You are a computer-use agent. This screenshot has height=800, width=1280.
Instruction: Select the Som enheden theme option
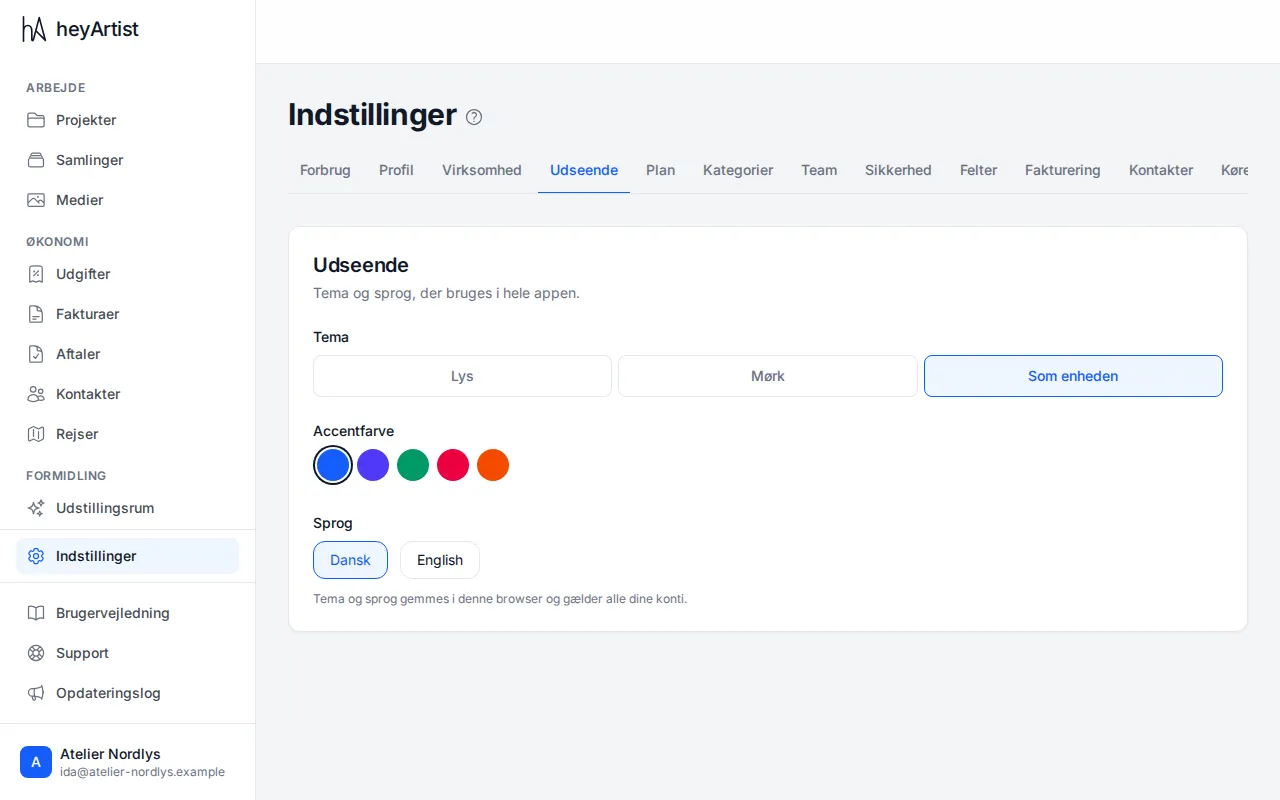click(x=1073, y=376)
